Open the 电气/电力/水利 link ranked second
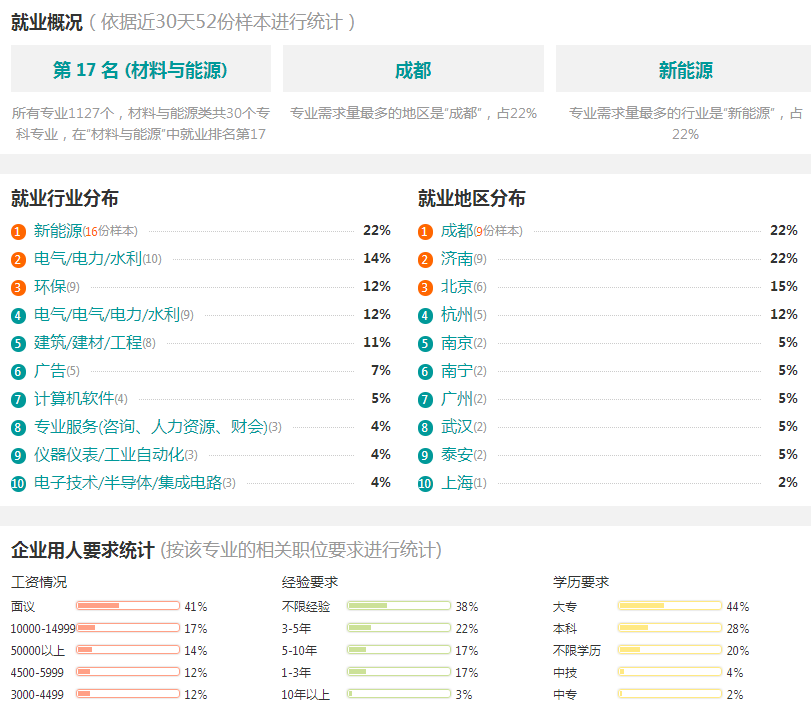 [x=88, y=259]
